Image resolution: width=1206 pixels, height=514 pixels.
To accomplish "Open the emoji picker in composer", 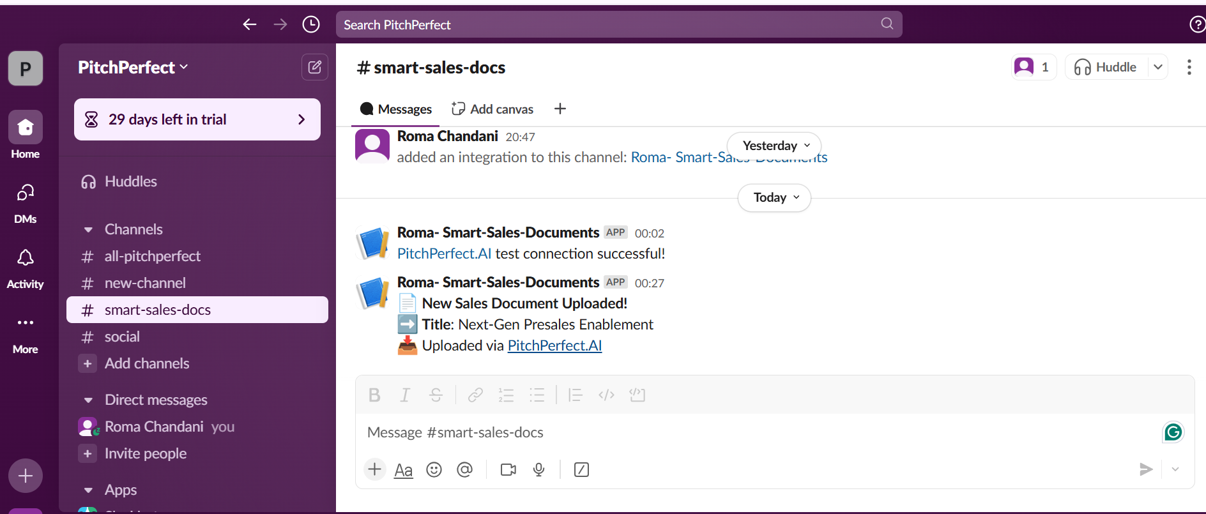I will [x=434, y=469].
